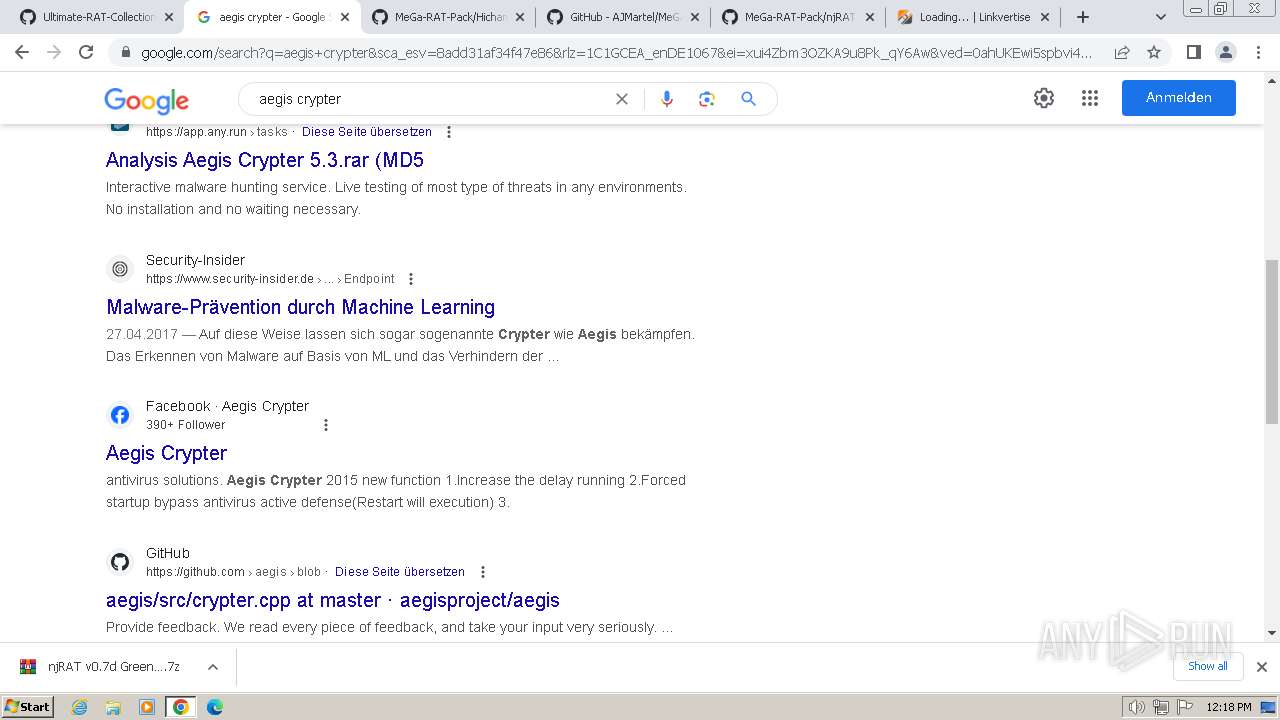Image resolution: width=1280 pixels, height=720 pixels.
Task: Switch to MeGa-RAT-Pack/njRAT tab
Action: click(798, 17)
